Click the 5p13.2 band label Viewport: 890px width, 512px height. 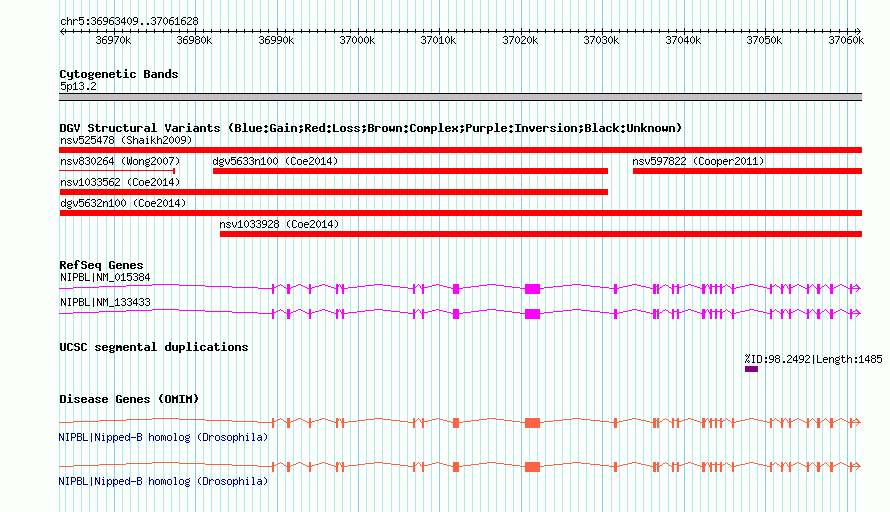(x=78, y=86)
